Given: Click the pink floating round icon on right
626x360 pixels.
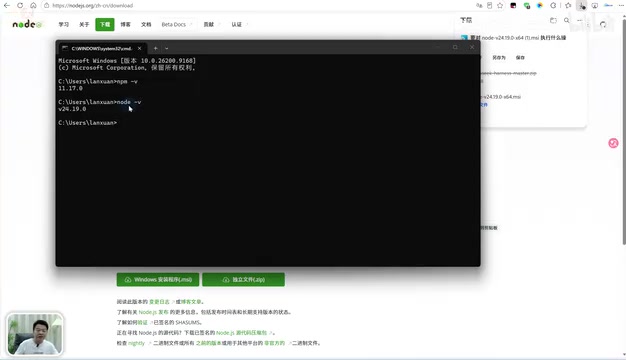Looking at the screenshot, I should pyautogui.click(x=613, y=143).
